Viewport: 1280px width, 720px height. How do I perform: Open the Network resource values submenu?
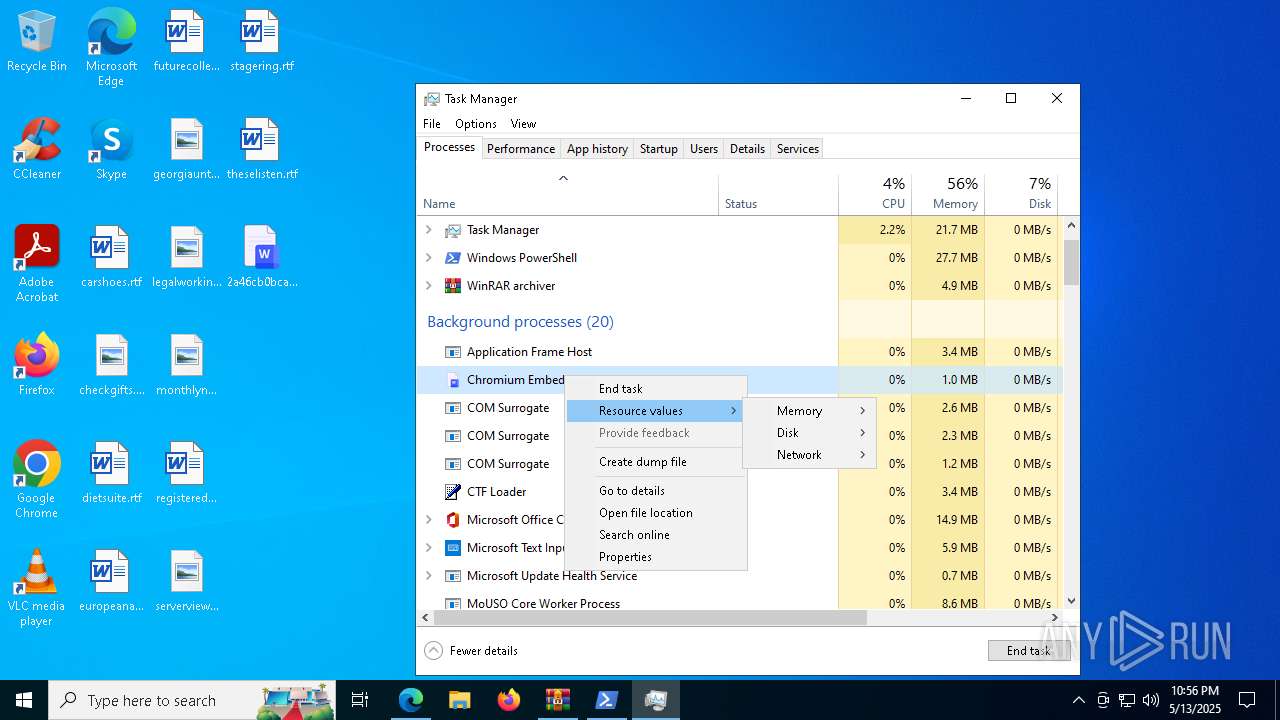(x=809, y=455)
